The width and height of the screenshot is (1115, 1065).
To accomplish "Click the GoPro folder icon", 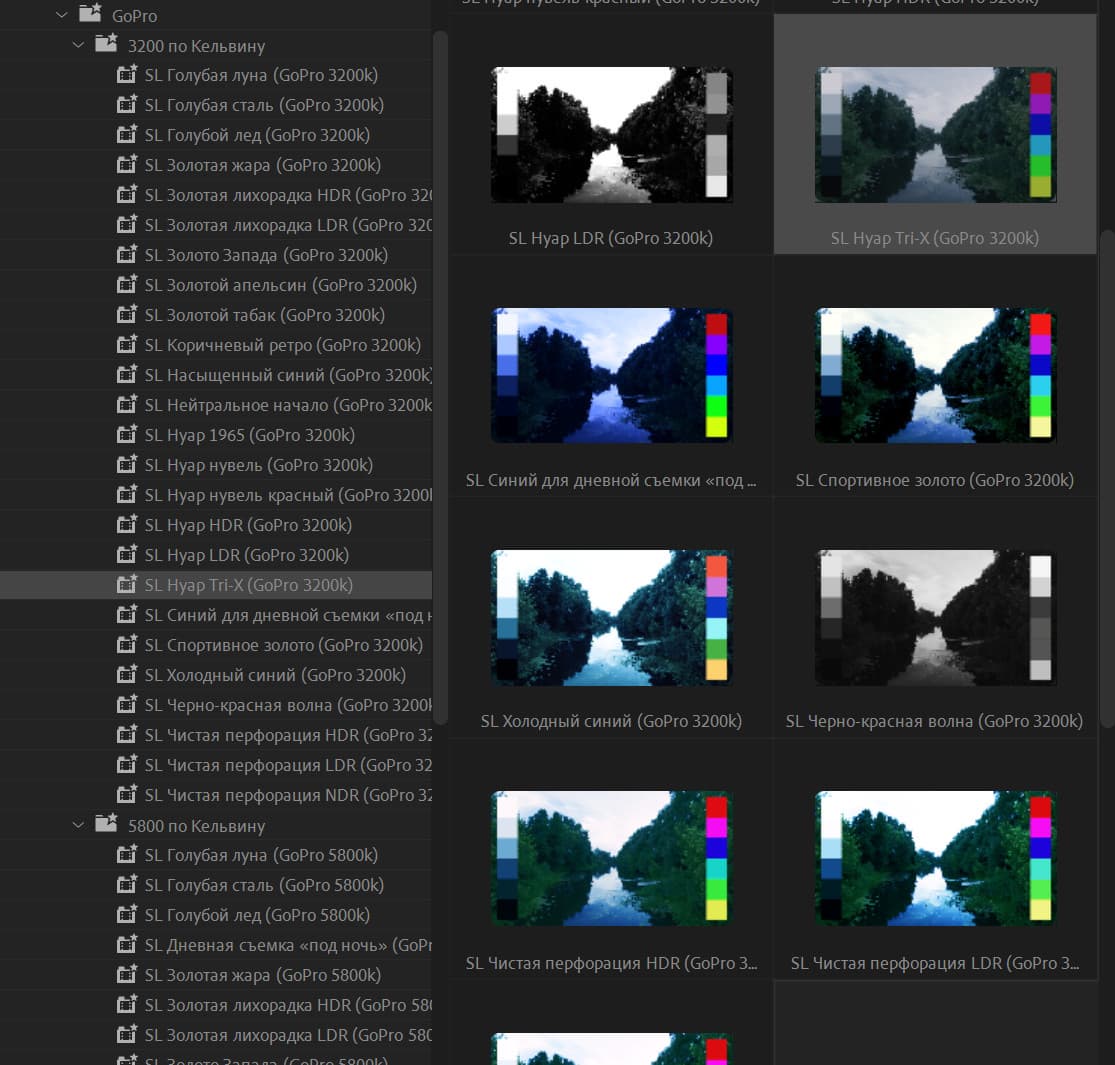I will 90,13.
